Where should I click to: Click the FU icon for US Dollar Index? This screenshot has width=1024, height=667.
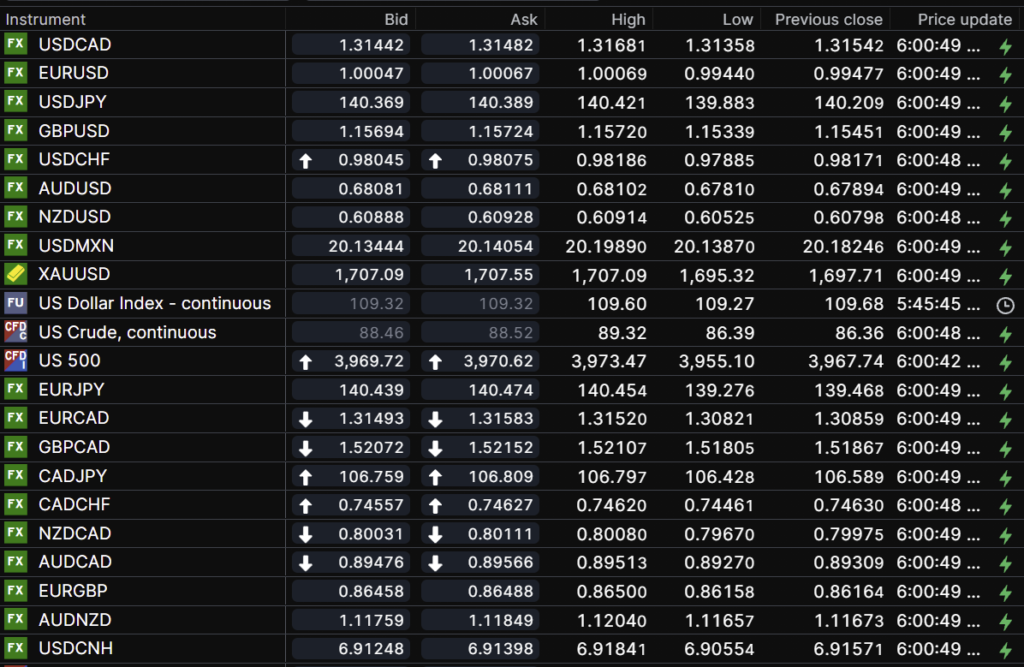point(15,303)
